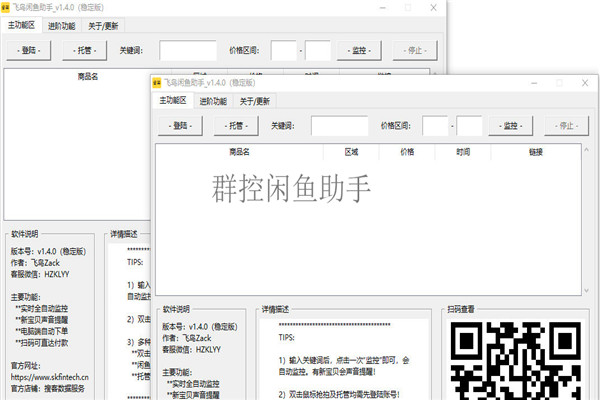
Task: Click the https://www.skfintech.cn address in back window
Action: tap(50, 377)
